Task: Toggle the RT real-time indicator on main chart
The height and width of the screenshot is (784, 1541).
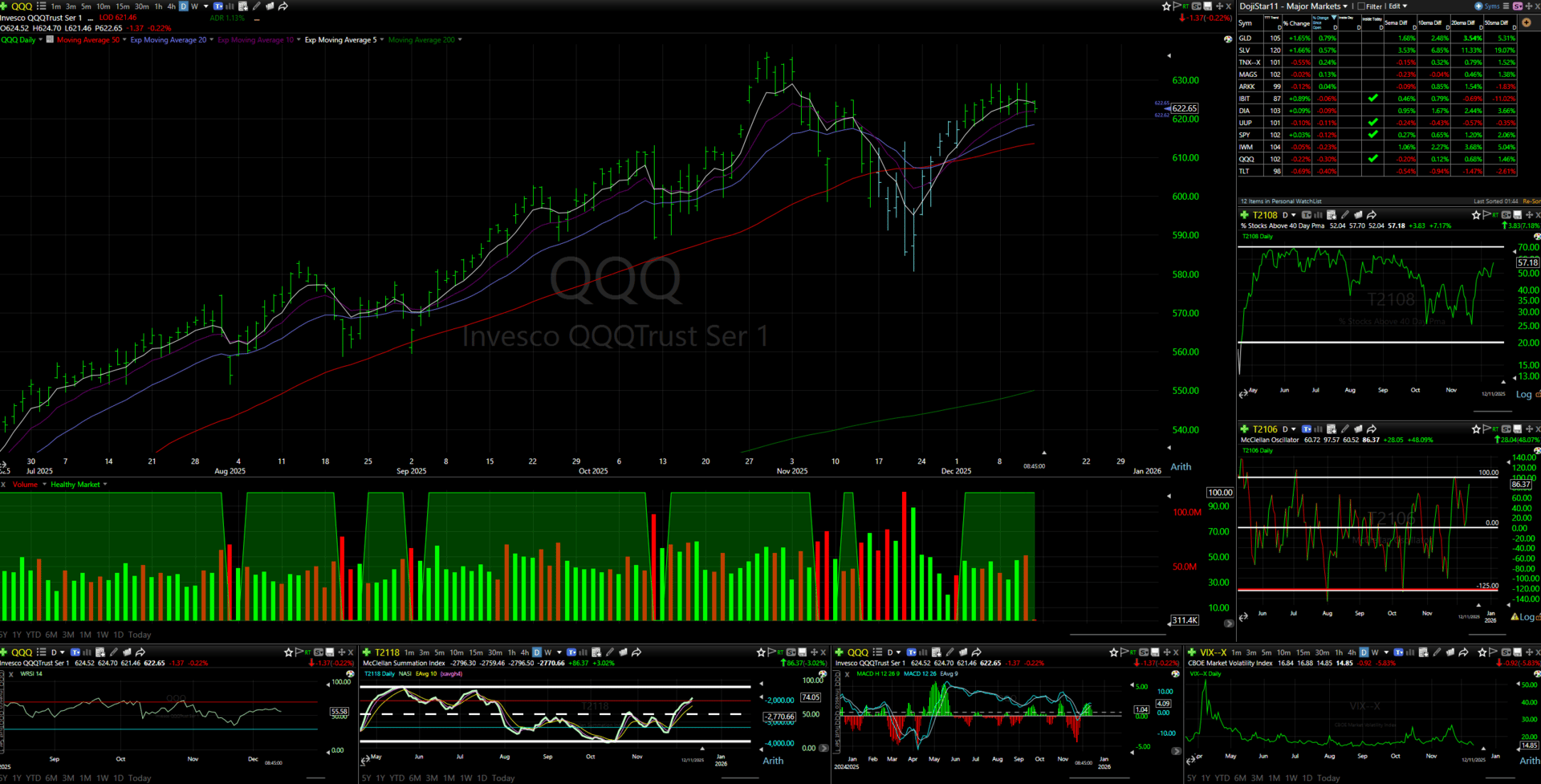Action: pos(1185,6)
